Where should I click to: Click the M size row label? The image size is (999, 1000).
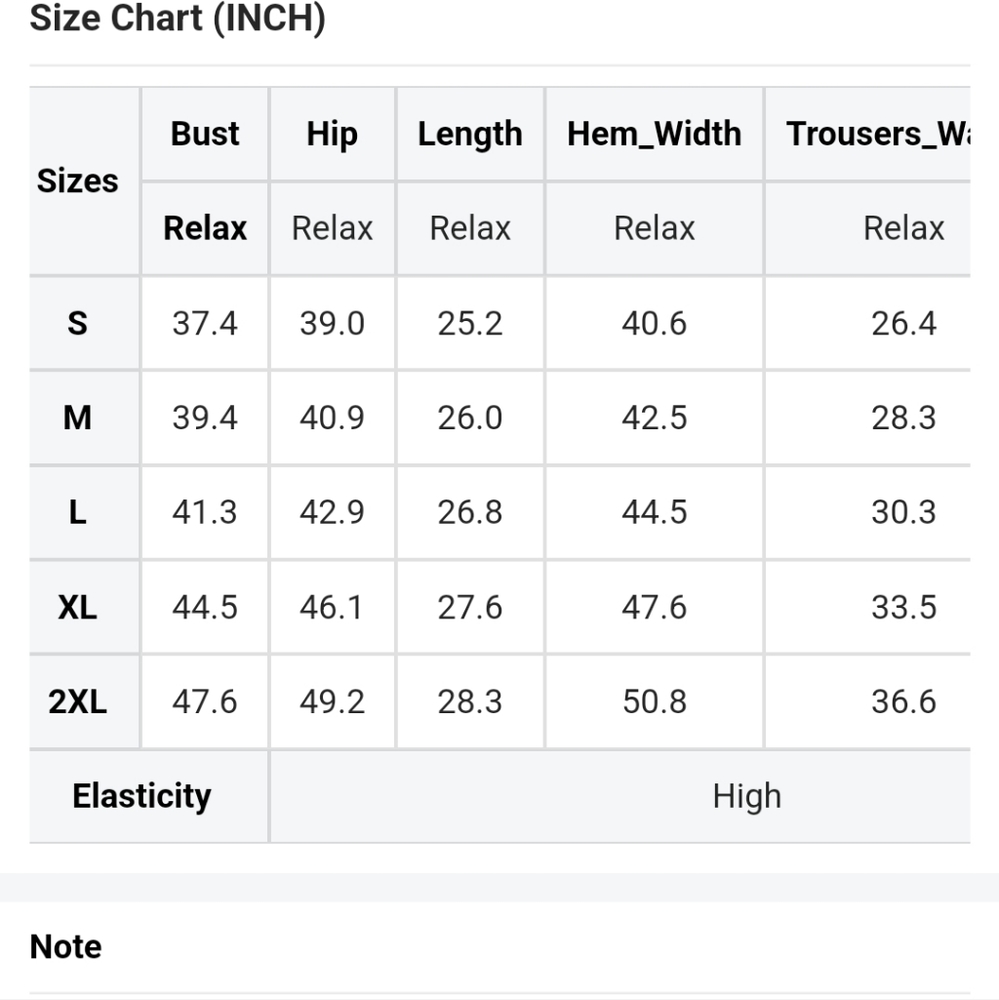pyautogui.click(x=78, y=417)
